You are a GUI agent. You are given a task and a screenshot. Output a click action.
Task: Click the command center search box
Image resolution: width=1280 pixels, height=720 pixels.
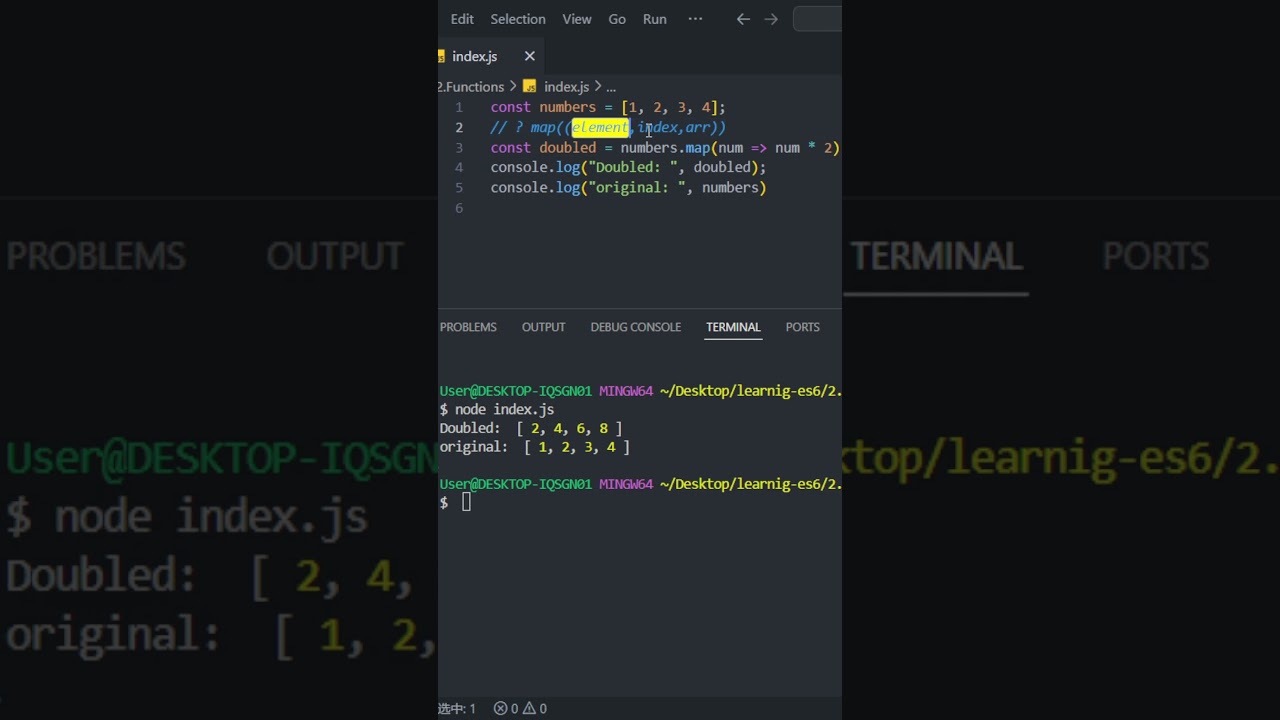[818, 19]
